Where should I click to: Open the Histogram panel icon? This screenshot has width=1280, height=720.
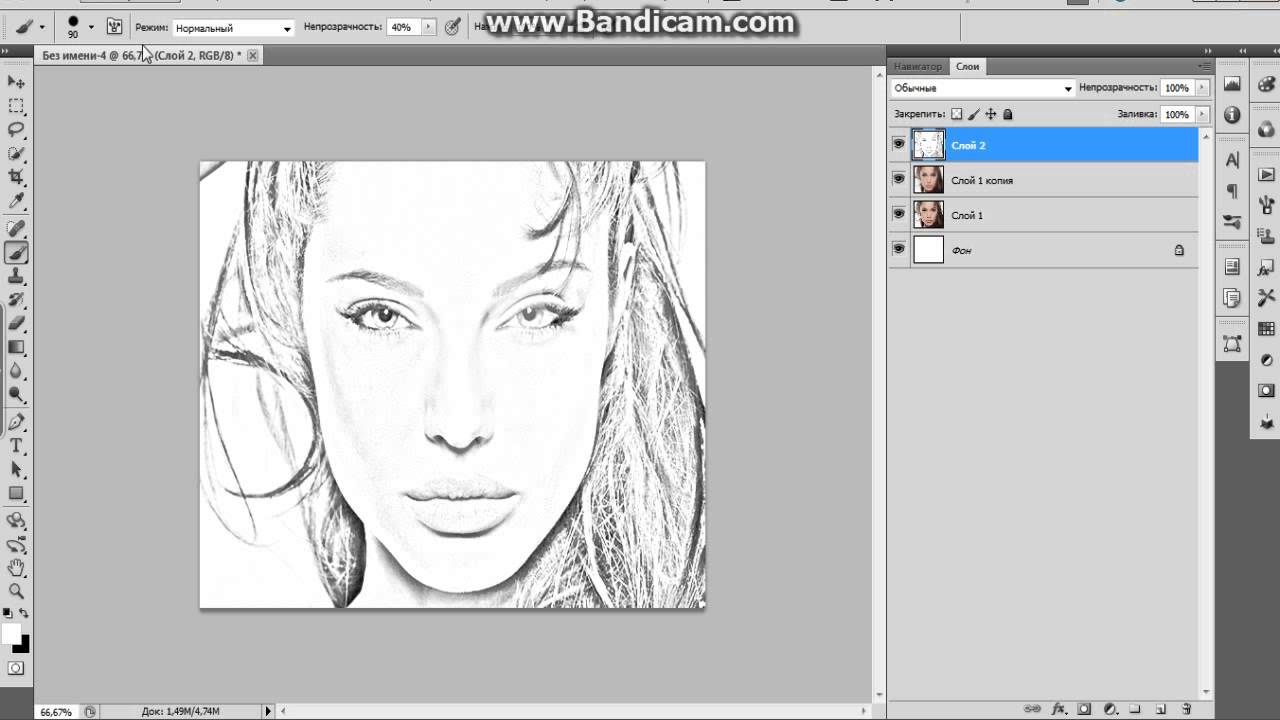pos(1232,85)
